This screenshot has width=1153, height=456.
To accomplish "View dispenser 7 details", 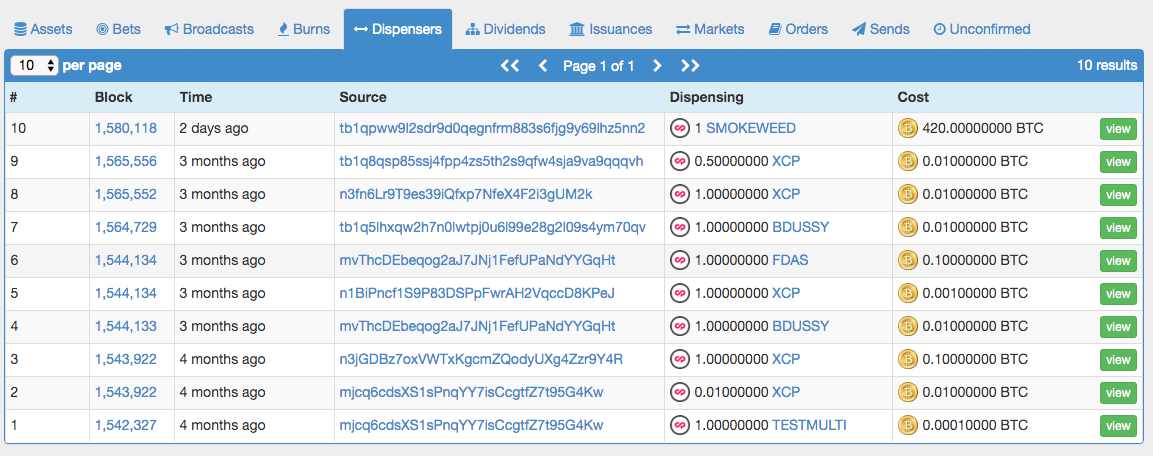I will tap(1118, 228).
